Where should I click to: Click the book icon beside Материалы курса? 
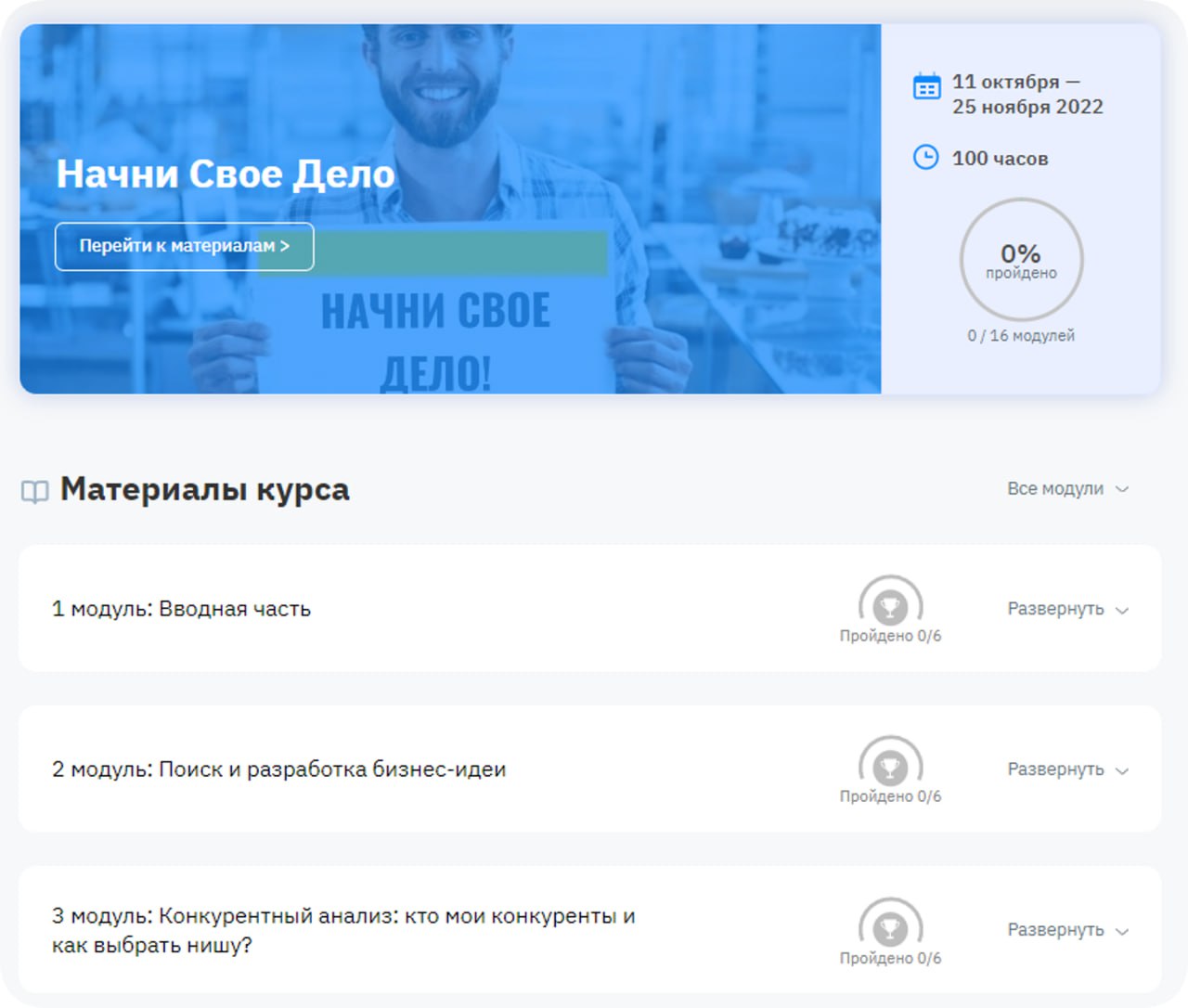[35, 491]
